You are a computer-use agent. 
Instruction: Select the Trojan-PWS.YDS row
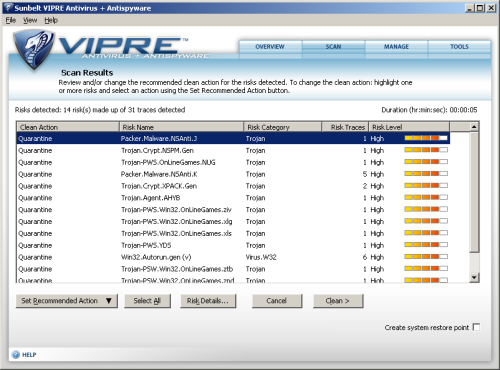(x=233, y=245)
